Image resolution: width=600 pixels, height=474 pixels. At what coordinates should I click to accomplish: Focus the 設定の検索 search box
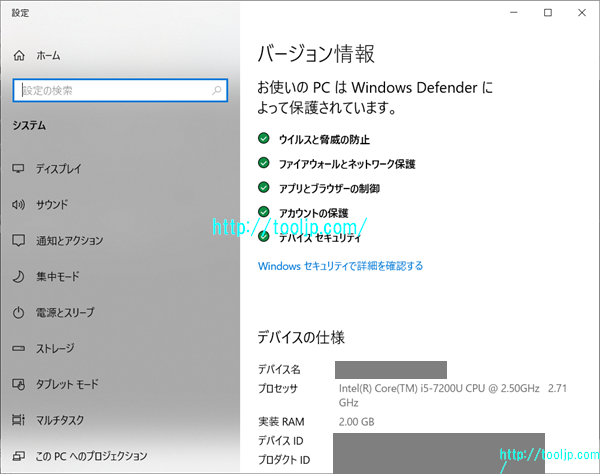(120, 90)
